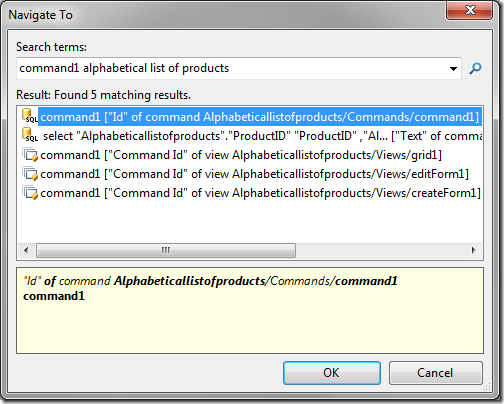504x404 pixels.
Task: Click view icon of createForm1 result
Action: coord(30,192)
